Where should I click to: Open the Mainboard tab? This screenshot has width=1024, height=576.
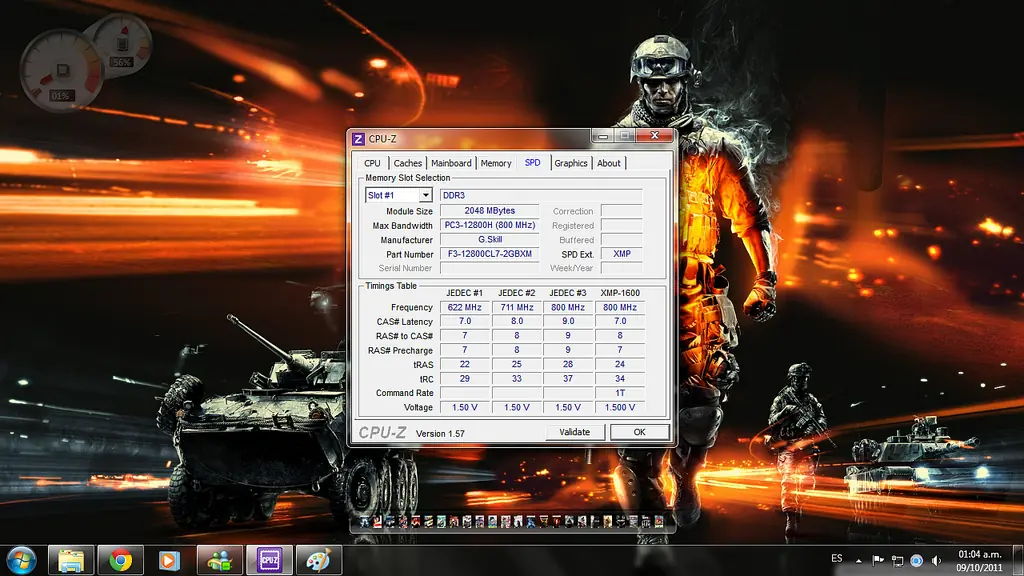[451, 163]
